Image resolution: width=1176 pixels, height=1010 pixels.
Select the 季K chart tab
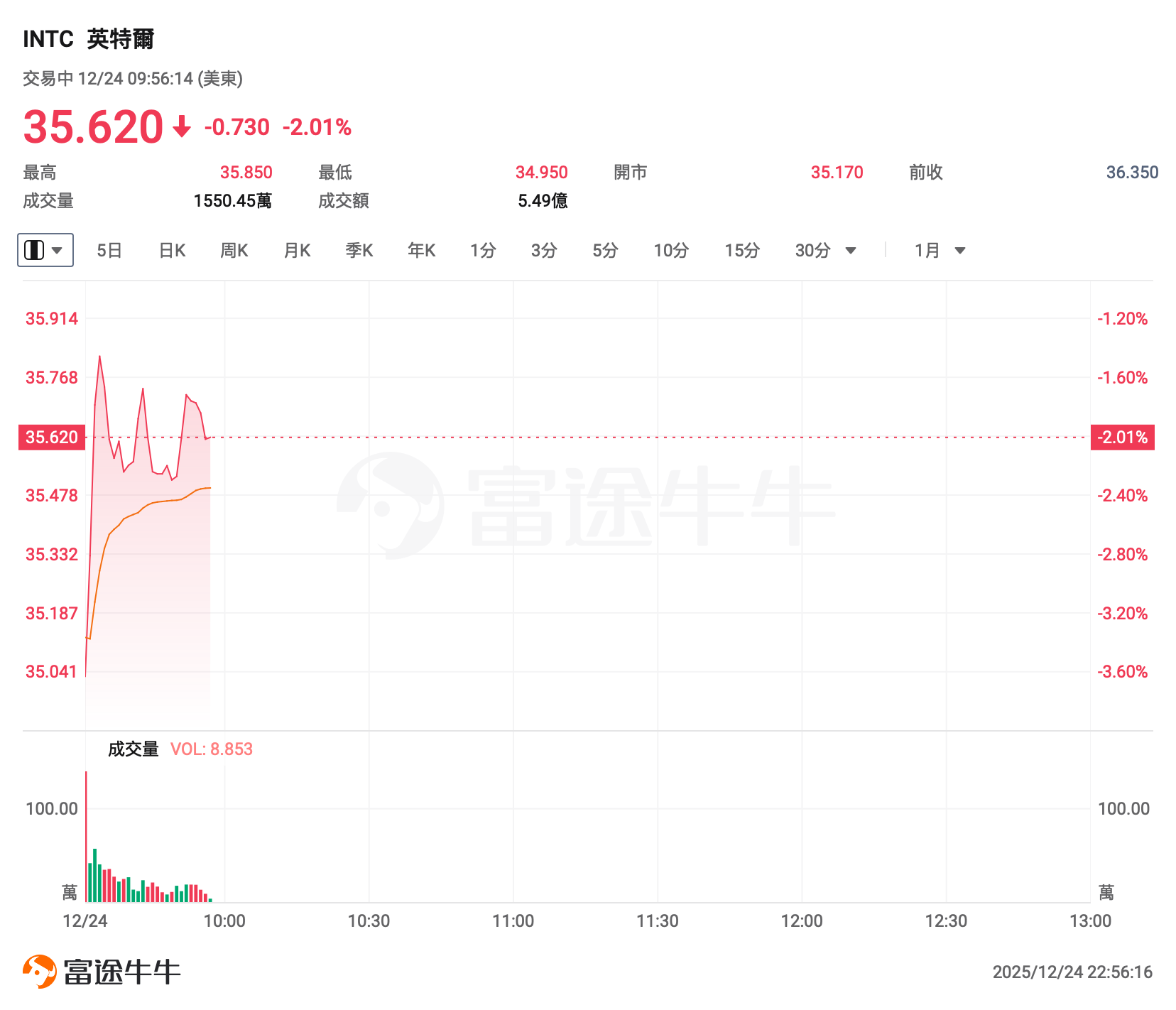coord(359,251)
